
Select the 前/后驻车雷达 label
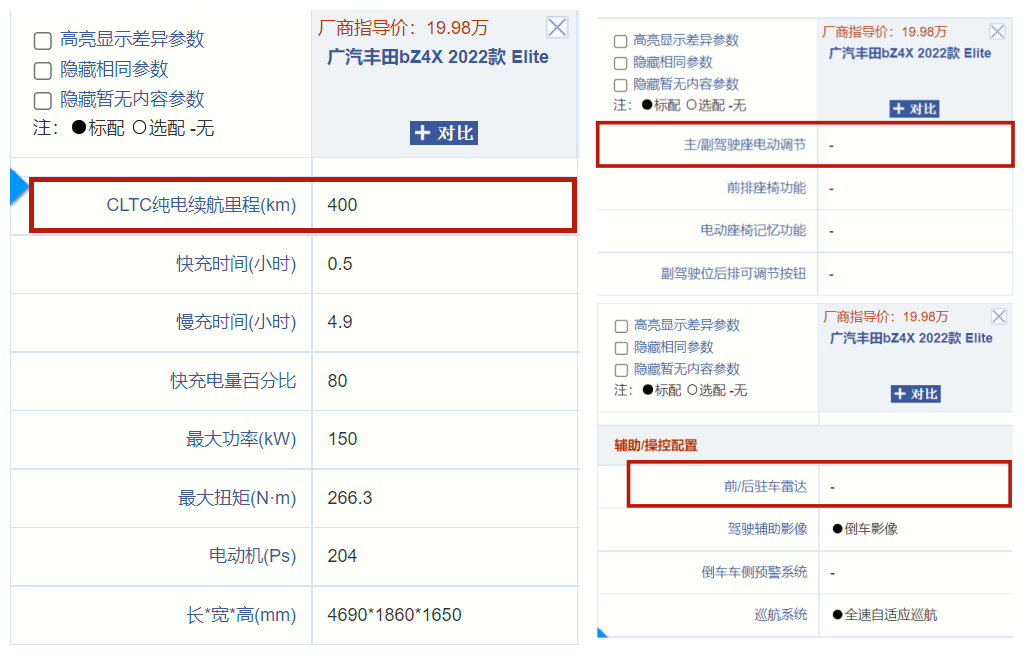(765, 486)
